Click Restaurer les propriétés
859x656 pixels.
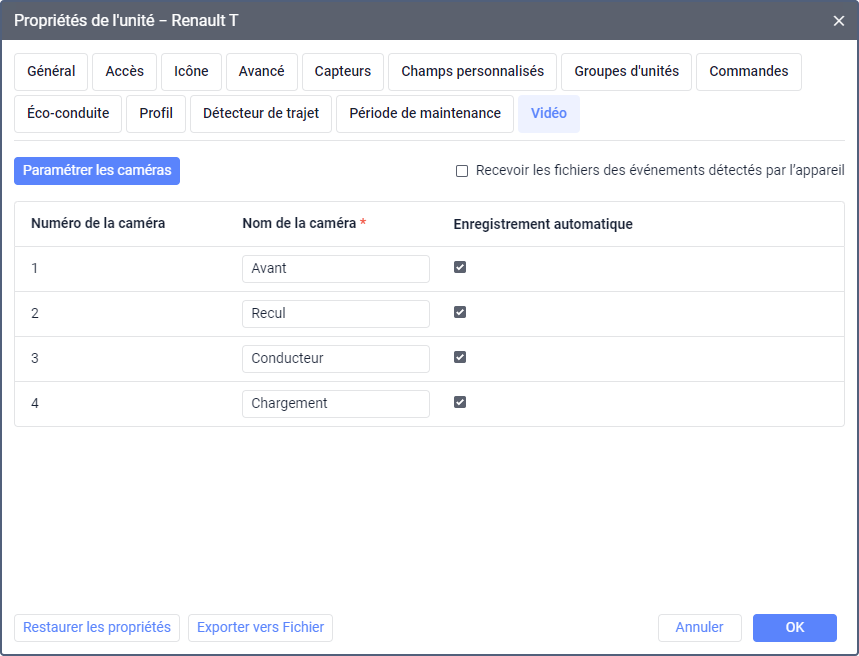click(x=97, y=628)
